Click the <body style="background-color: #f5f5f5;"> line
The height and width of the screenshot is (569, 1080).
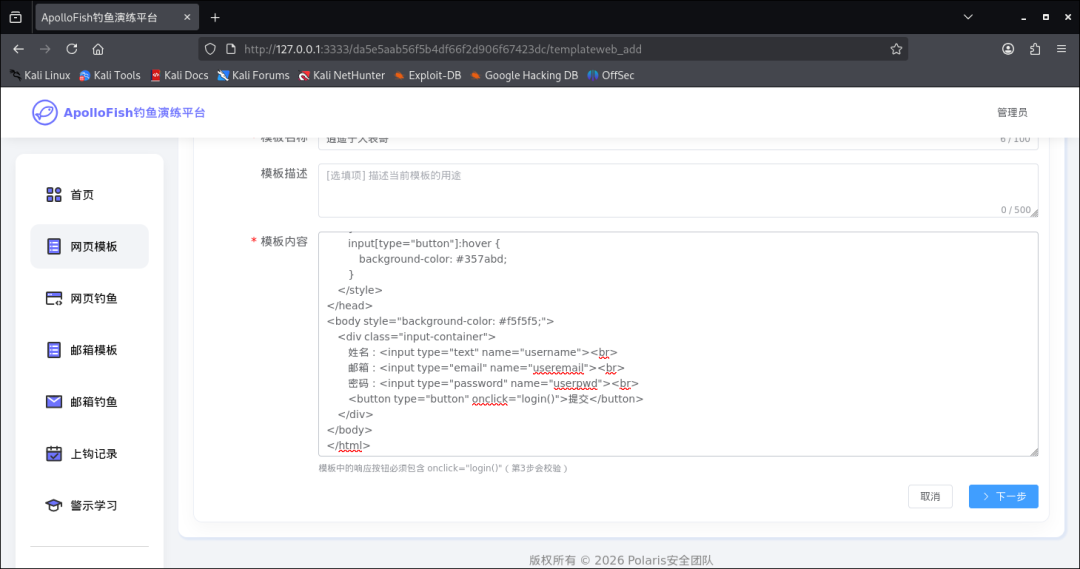(440, 321)
